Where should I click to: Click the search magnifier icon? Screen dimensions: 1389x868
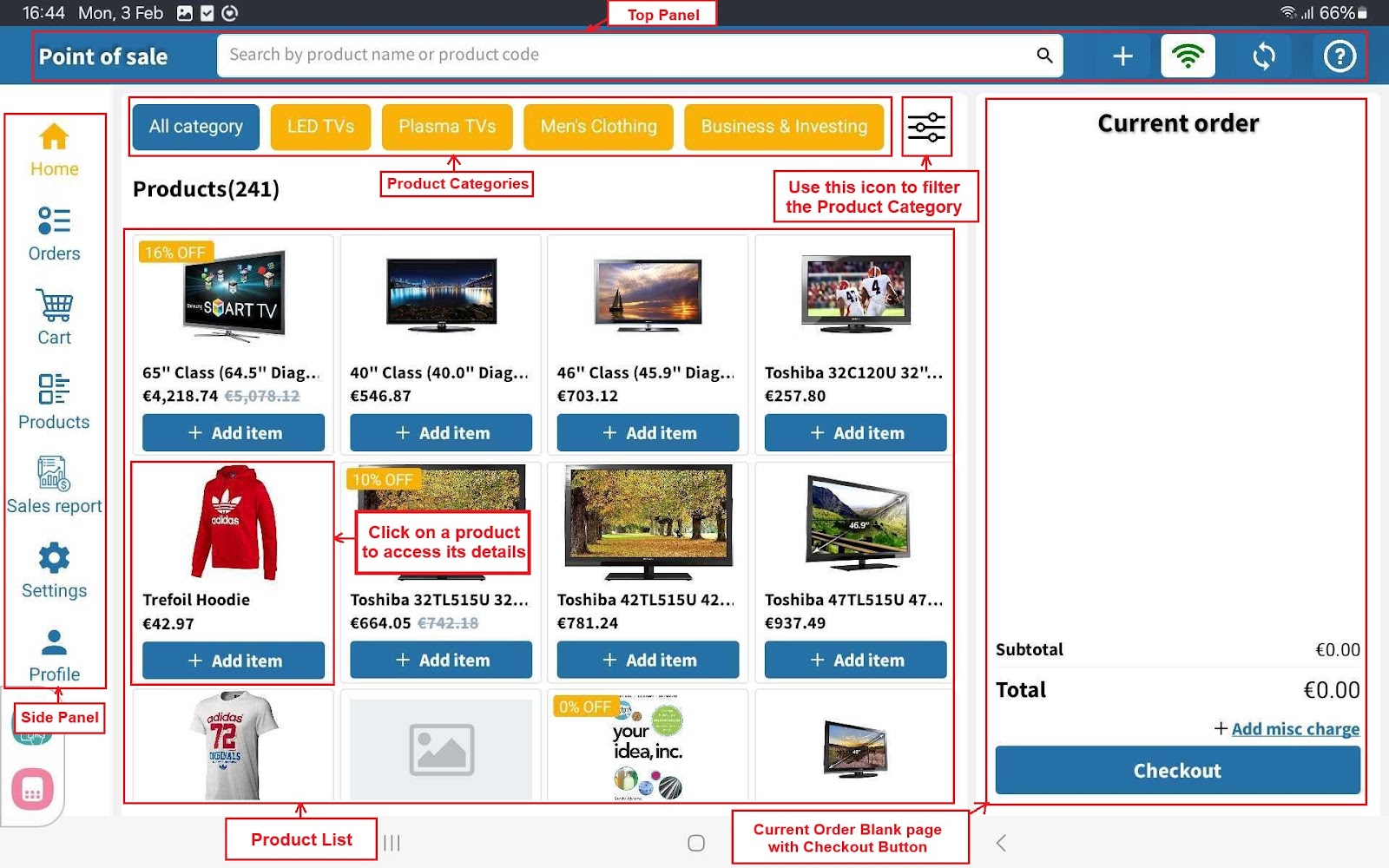click(x=1044, y=56)
